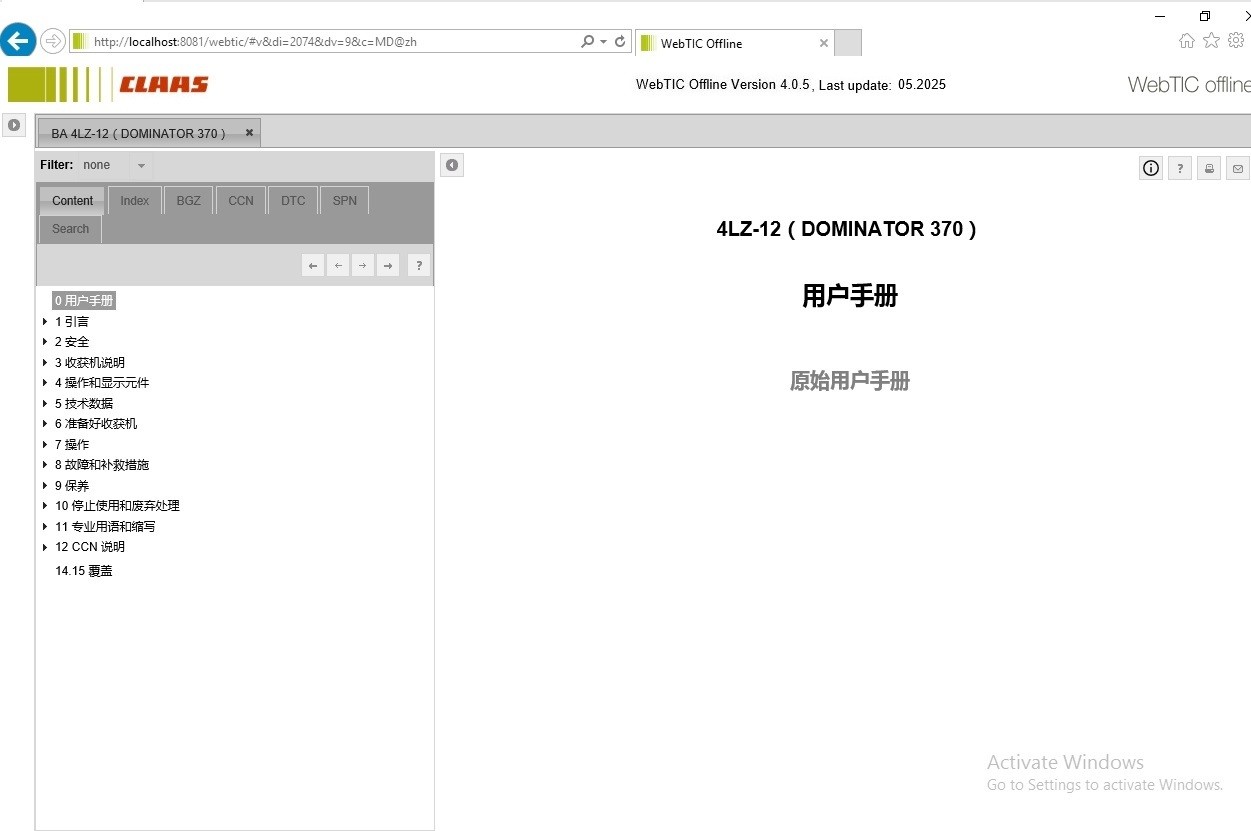Click the 用户手册 title in document

tap(850, 295)
